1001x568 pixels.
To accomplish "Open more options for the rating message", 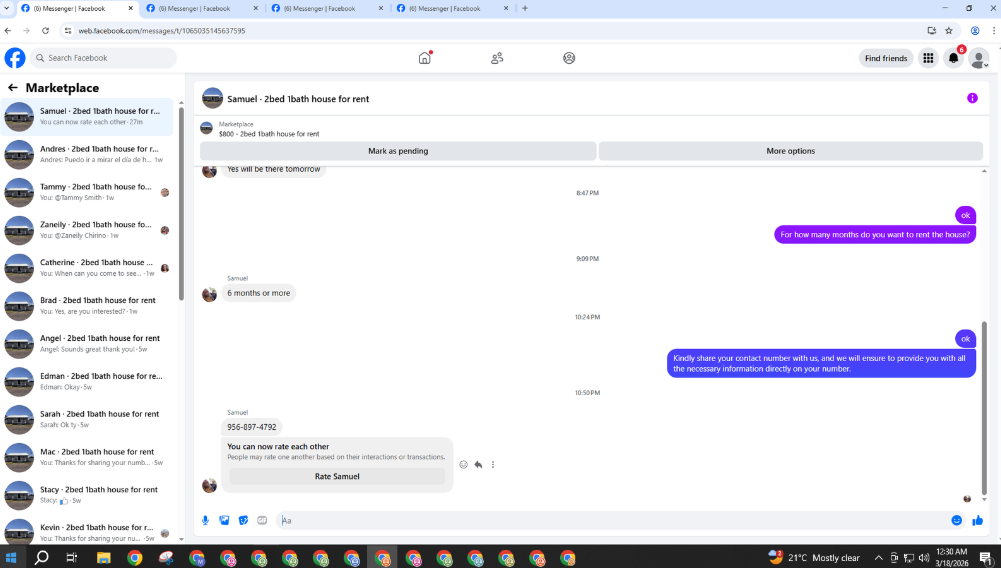I will point(493,465).
